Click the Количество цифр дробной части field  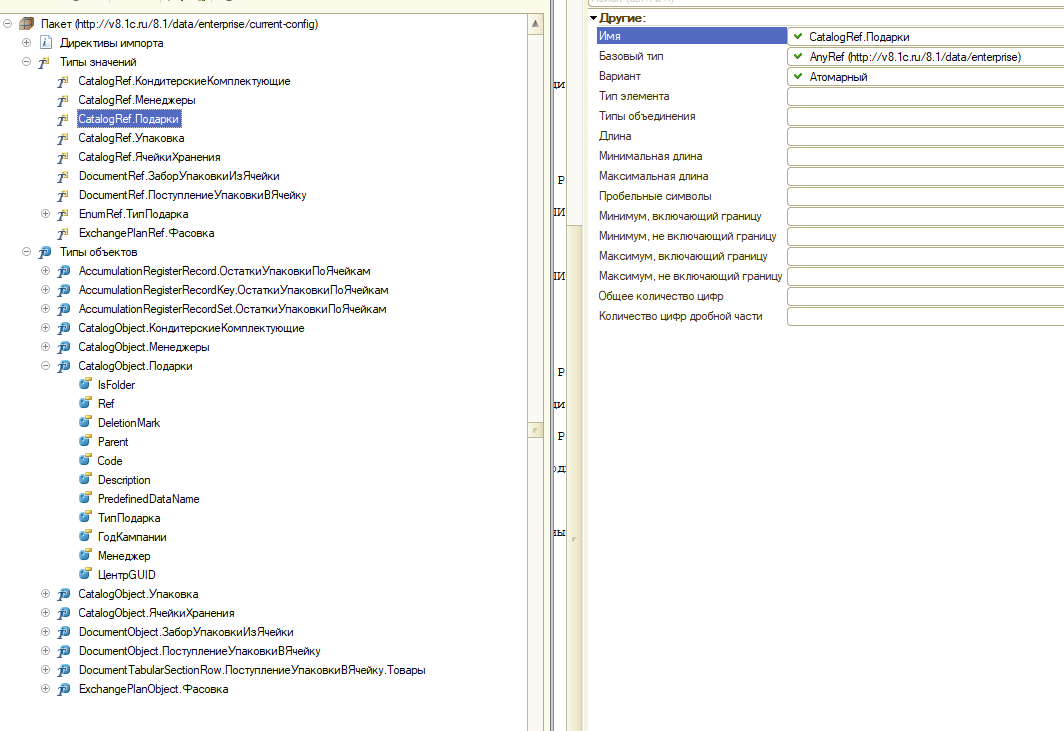(x=926, y=316)
